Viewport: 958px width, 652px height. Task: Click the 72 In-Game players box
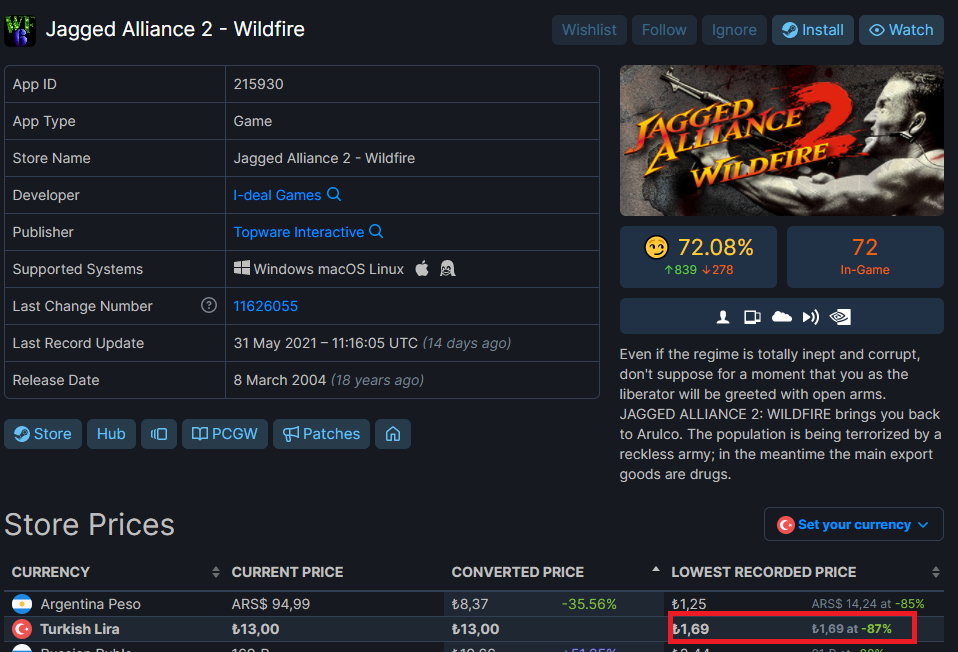click(865, 257)
